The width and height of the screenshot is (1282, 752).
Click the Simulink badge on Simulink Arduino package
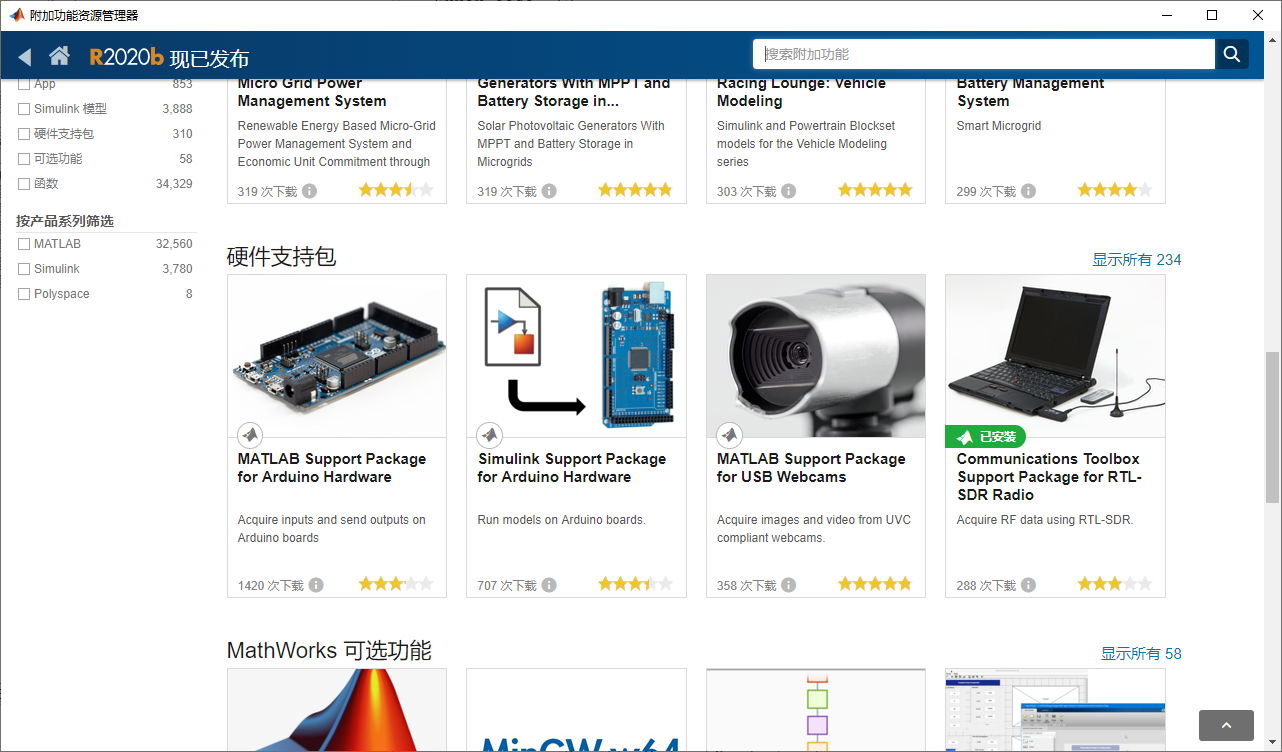[x=490, y=435]
